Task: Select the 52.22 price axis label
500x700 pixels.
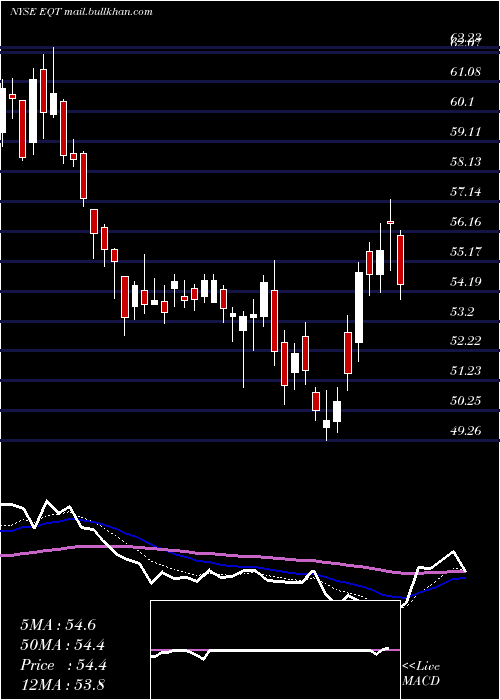Action: point(466,341)
